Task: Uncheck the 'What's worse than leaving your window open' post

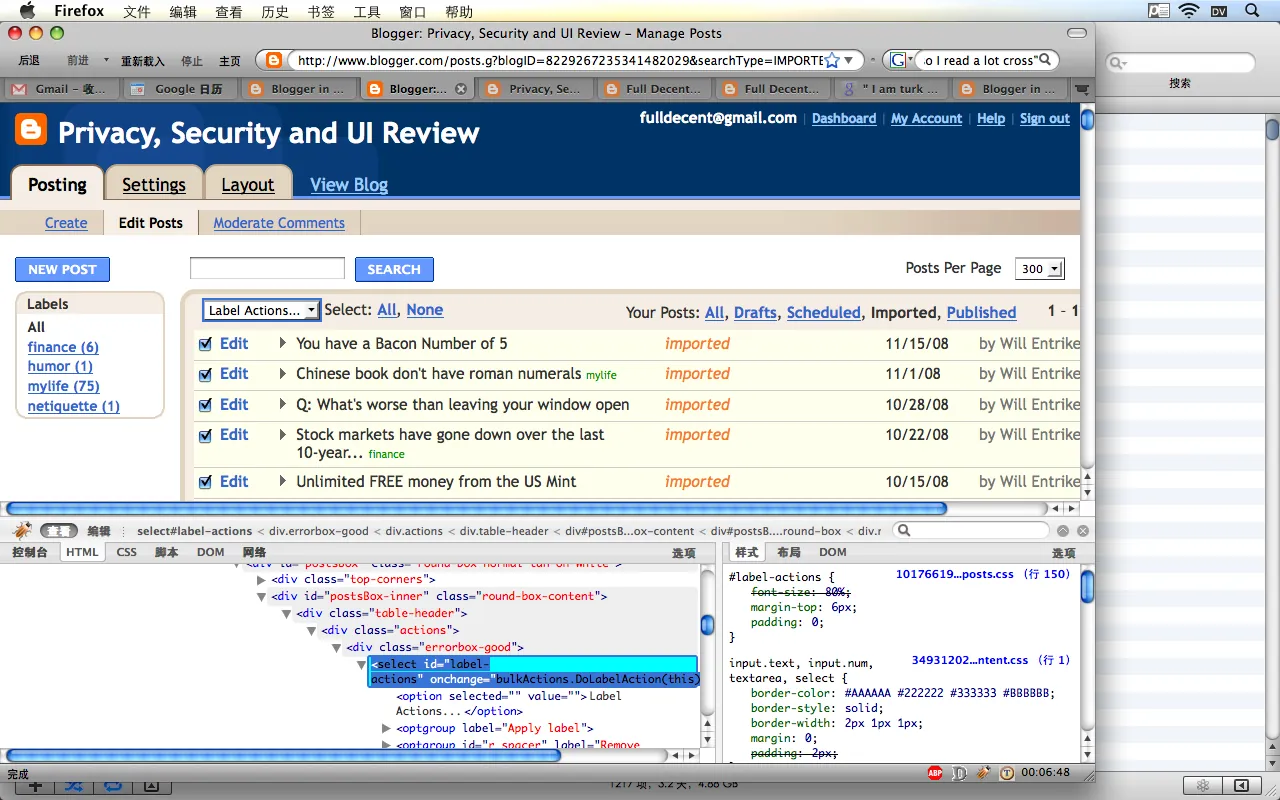Action: point(205,405)
